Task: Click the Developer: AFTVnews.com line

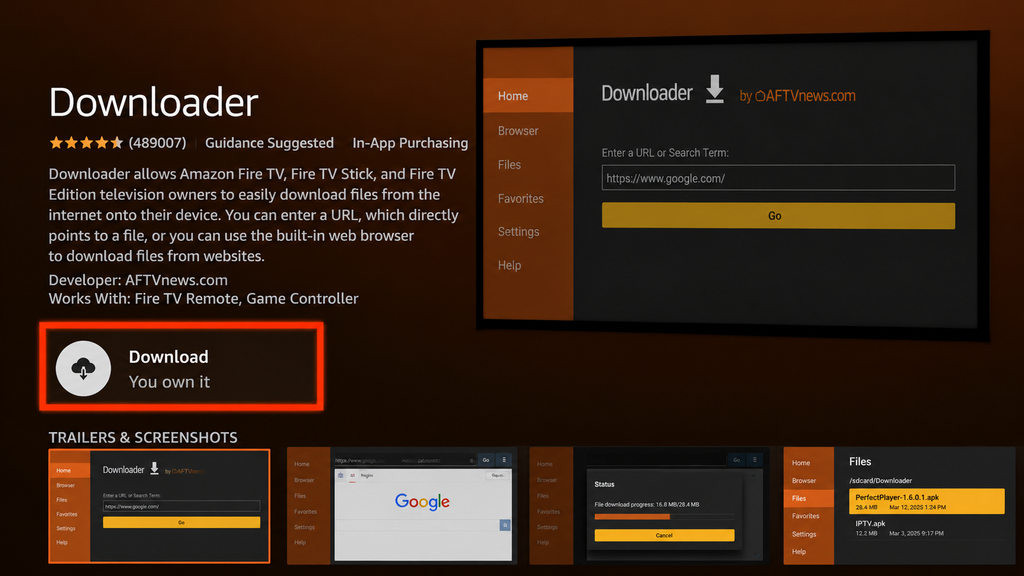Action: click(138, 280)
